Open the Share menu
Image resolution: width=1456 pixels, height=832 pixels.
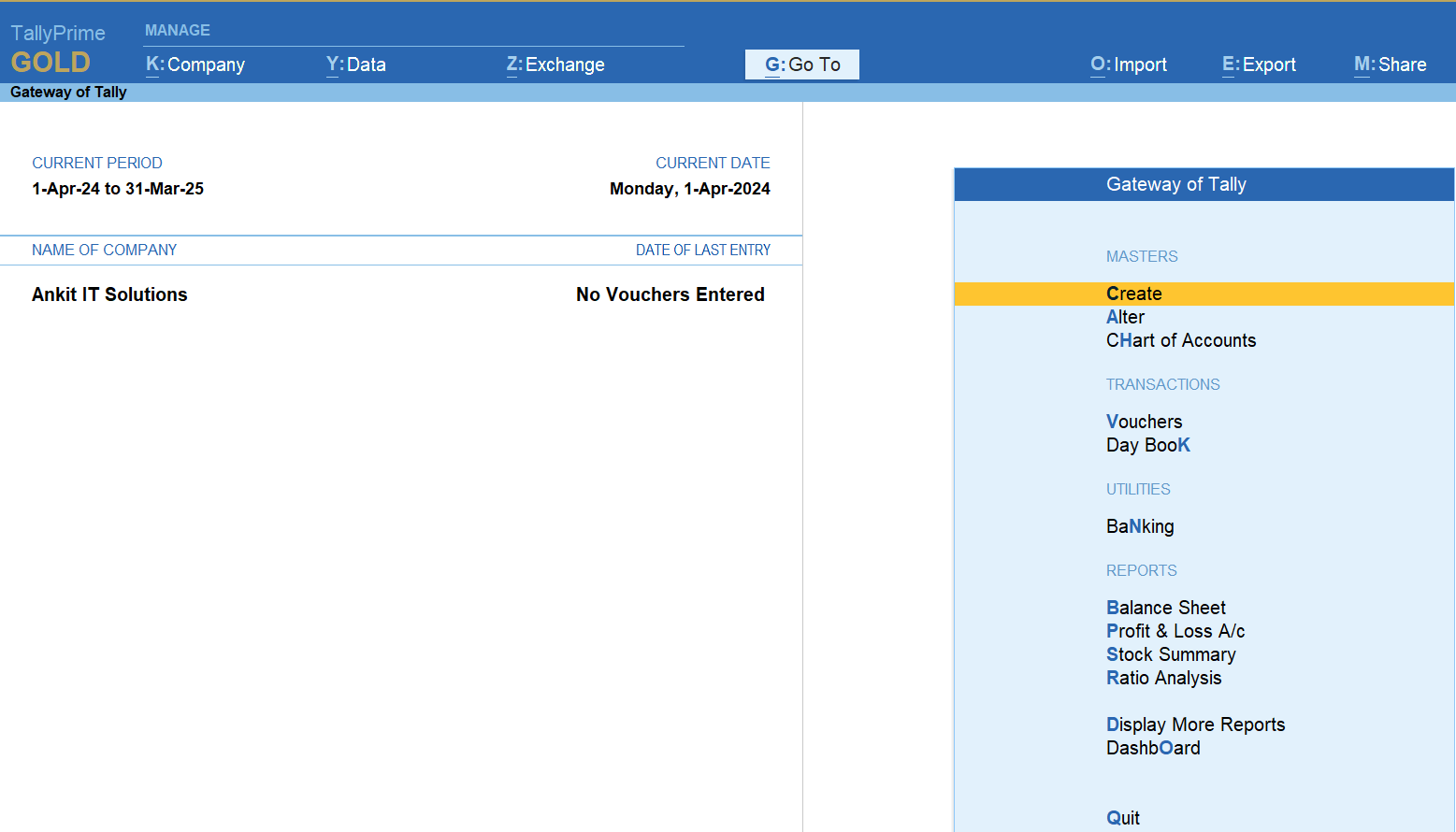tap(1390, 65)
